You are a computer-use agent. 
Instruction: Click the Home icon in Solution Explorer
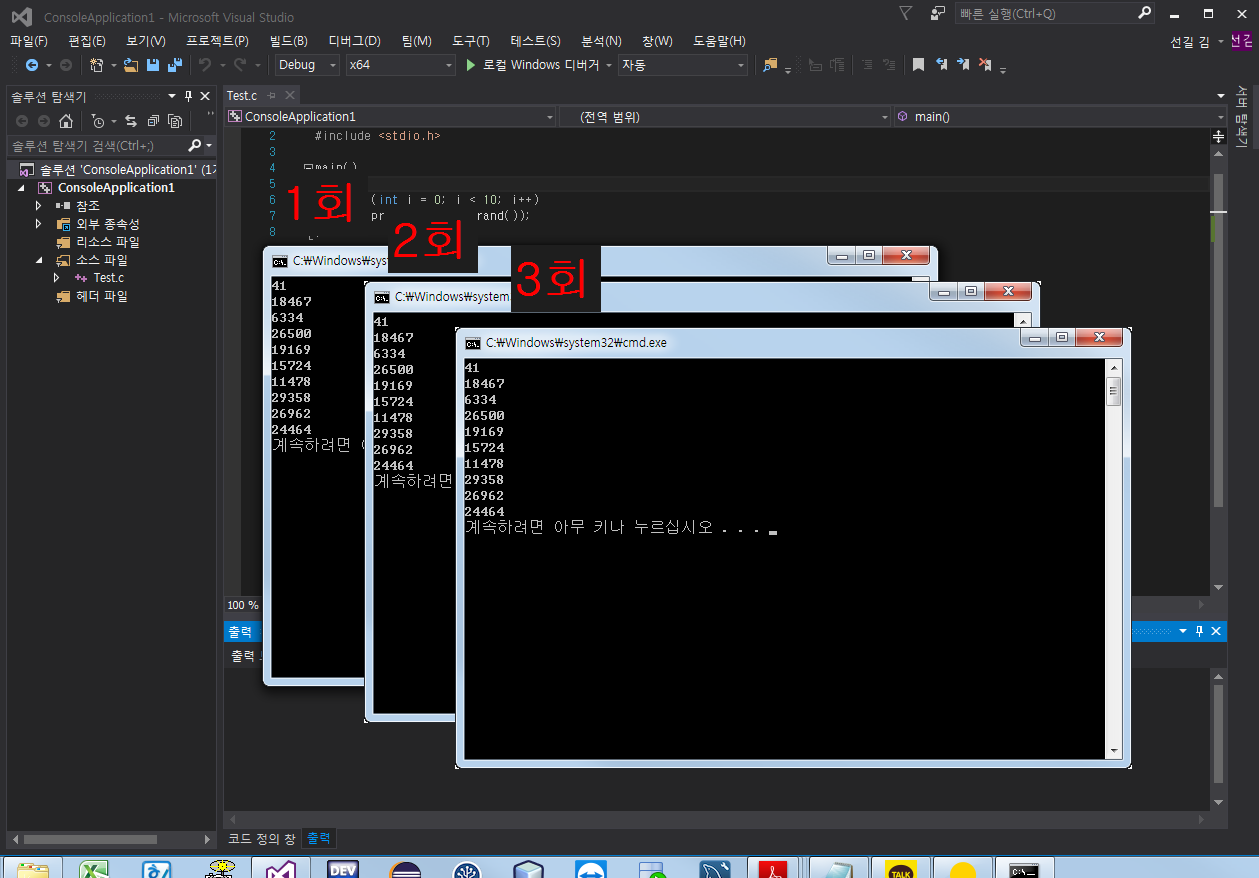pyautogui.click(x=66, y=121)
